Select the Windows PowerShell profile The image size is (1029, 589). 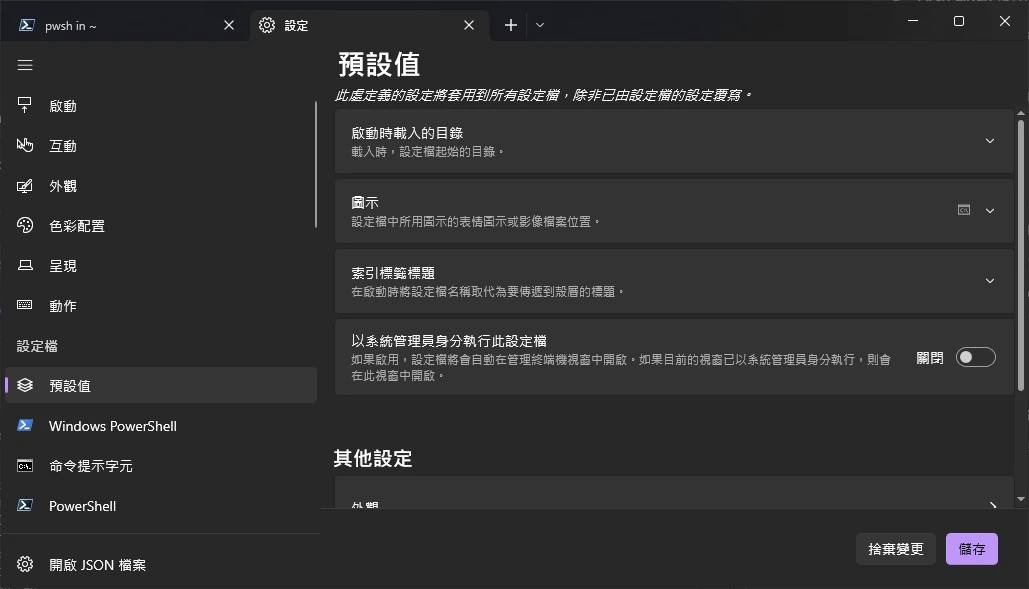tap(112, 426)
